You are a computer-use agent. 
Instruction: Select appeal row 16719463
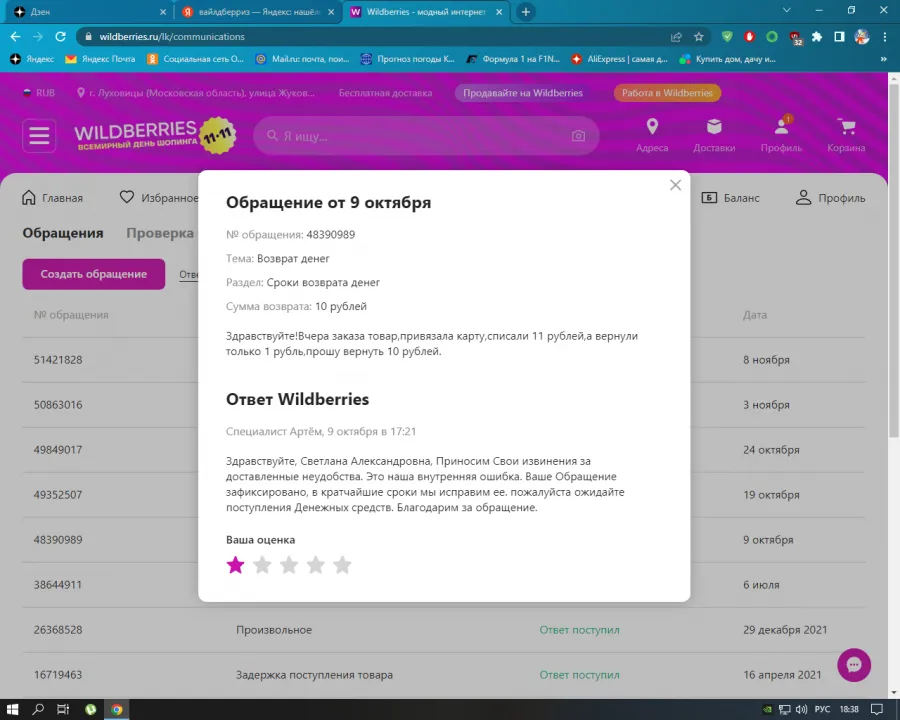pyautogui.click(x=444, y=675)
